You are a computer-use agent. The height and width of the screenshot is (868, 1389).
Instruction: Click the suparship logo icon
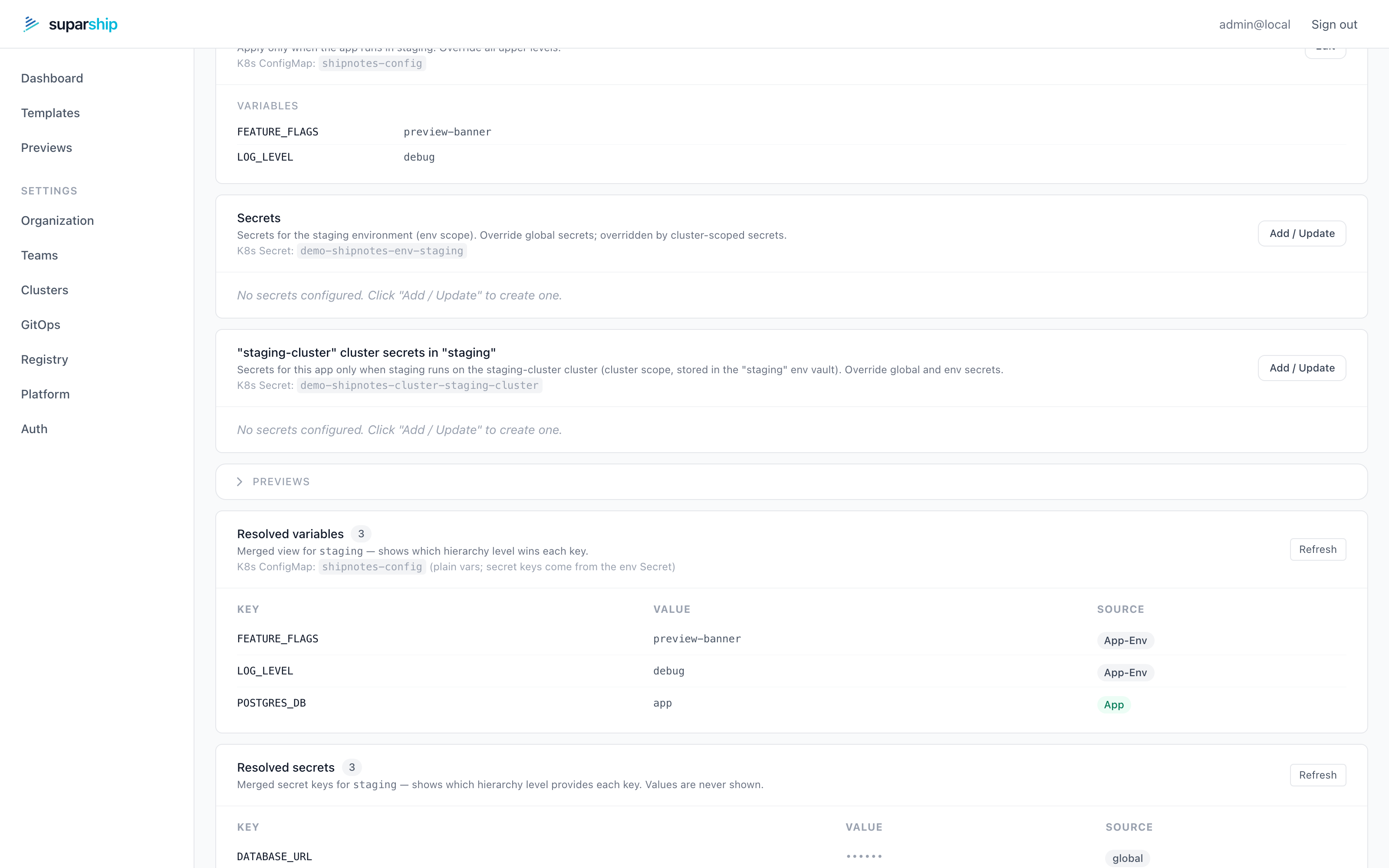click(31, 24)
